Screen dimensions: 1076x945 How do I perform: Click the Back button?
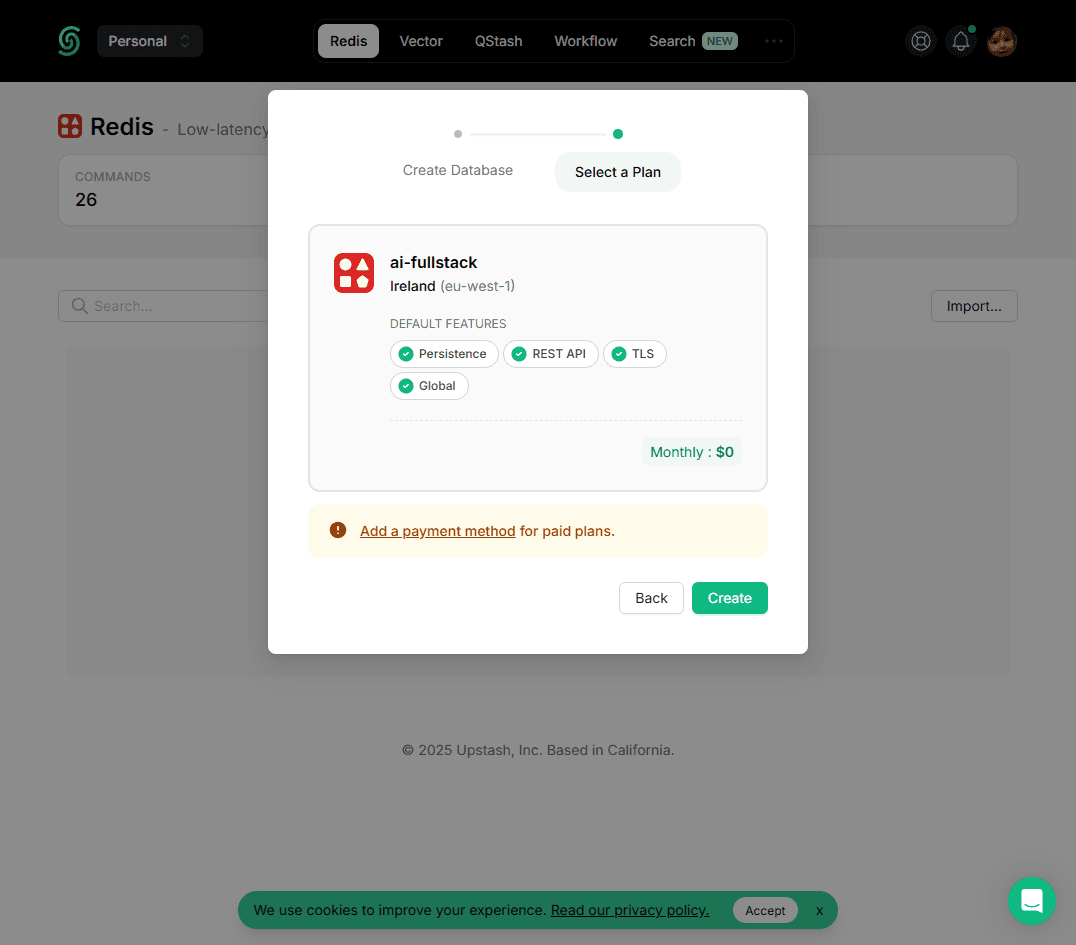[651, 598]
